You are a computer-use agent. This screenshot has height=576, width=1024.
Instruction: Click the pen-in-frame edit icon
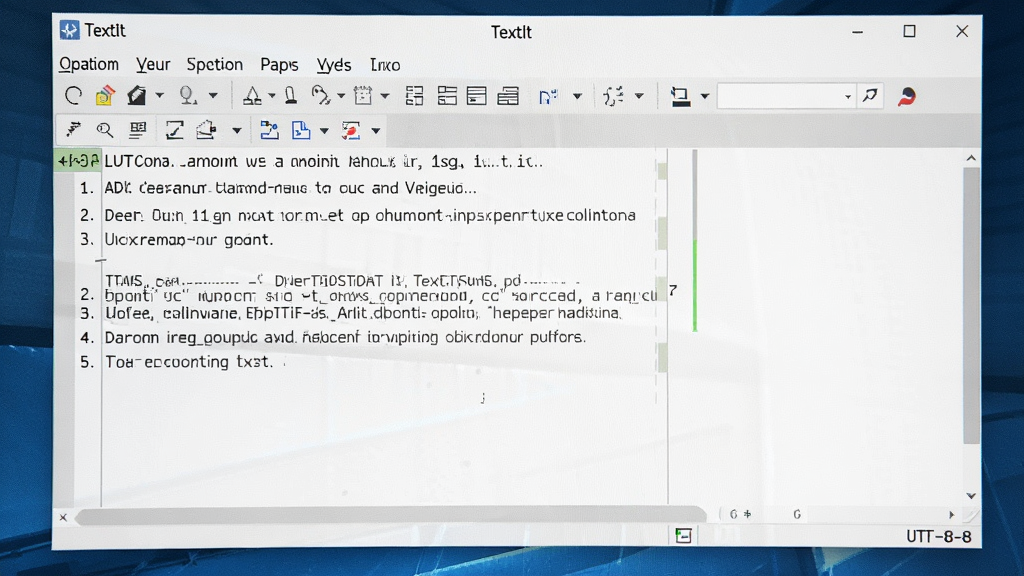[174, 130]
